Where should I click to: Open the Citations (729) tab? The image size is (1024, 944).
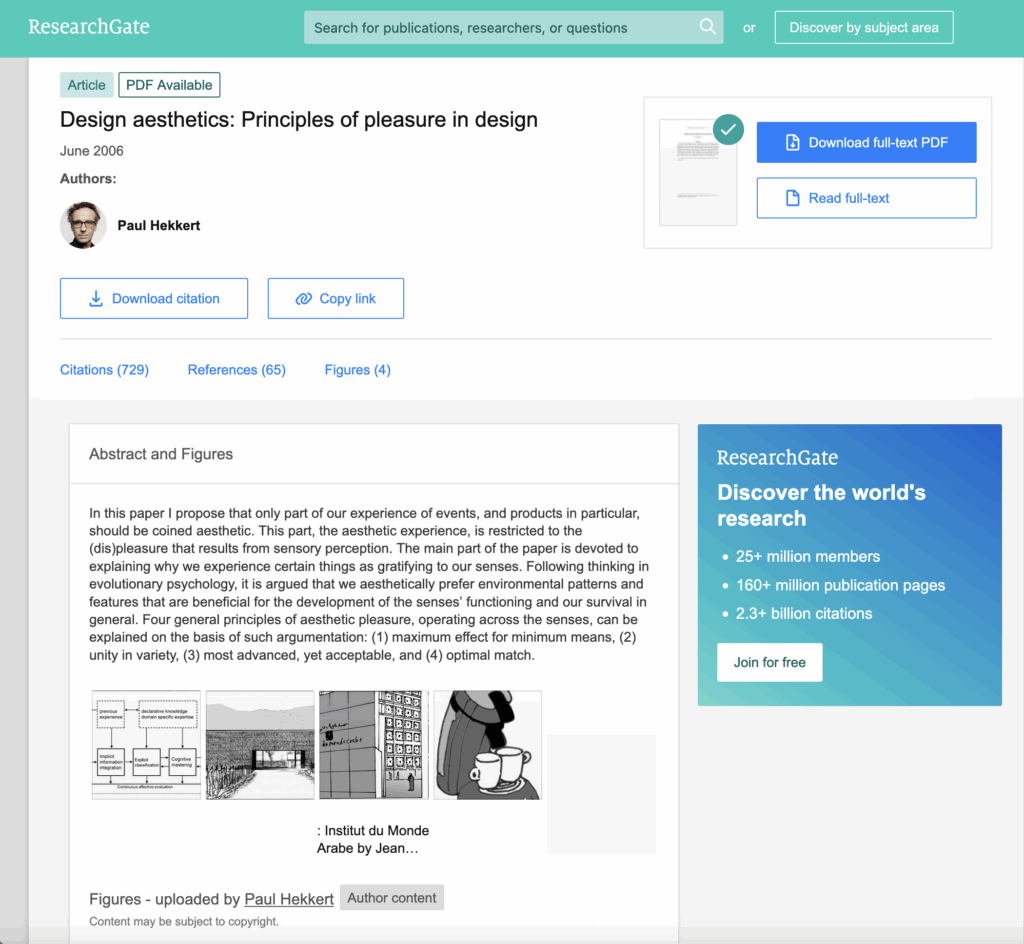point(104,370)
